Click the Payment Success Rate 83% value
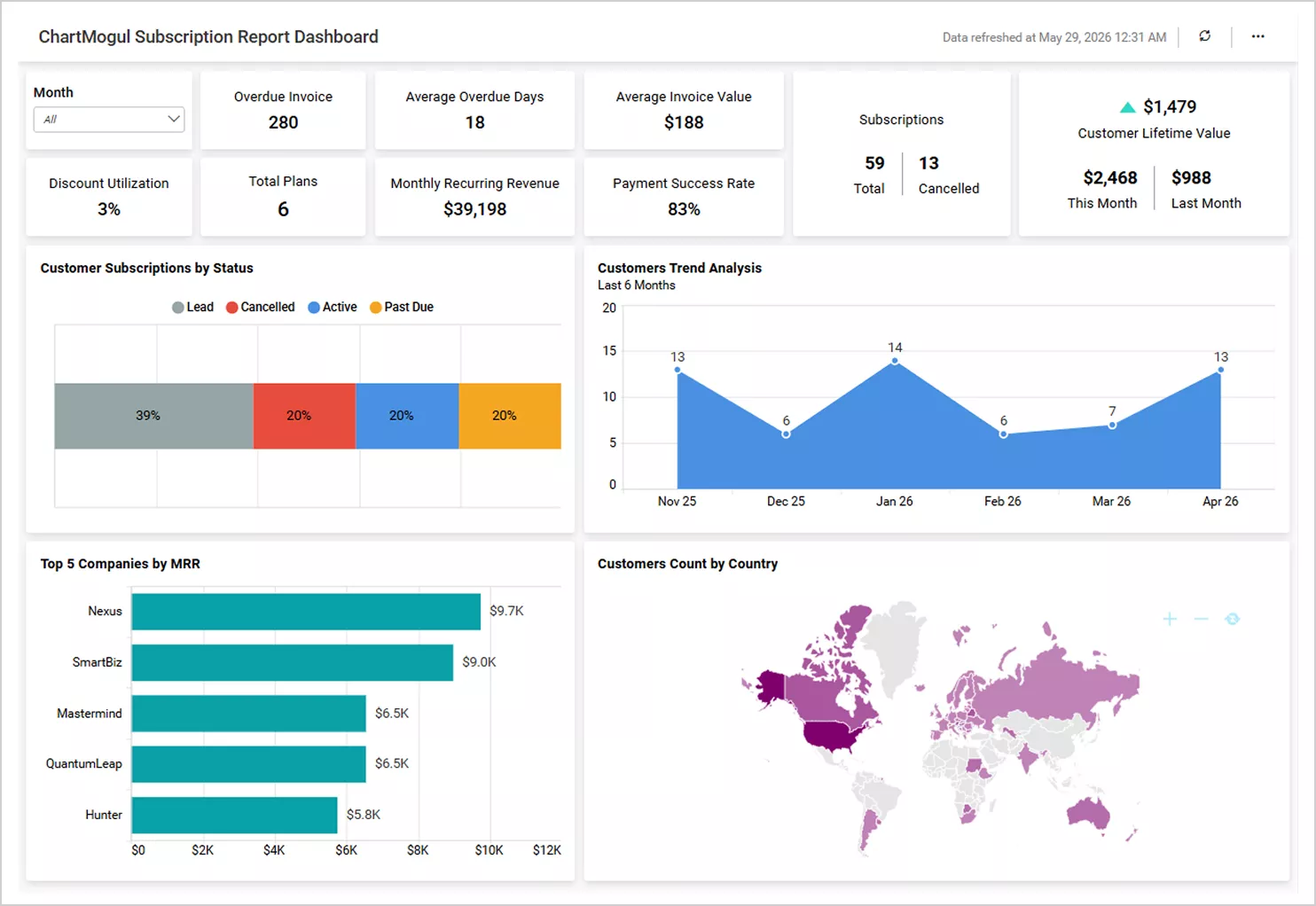 684,209
